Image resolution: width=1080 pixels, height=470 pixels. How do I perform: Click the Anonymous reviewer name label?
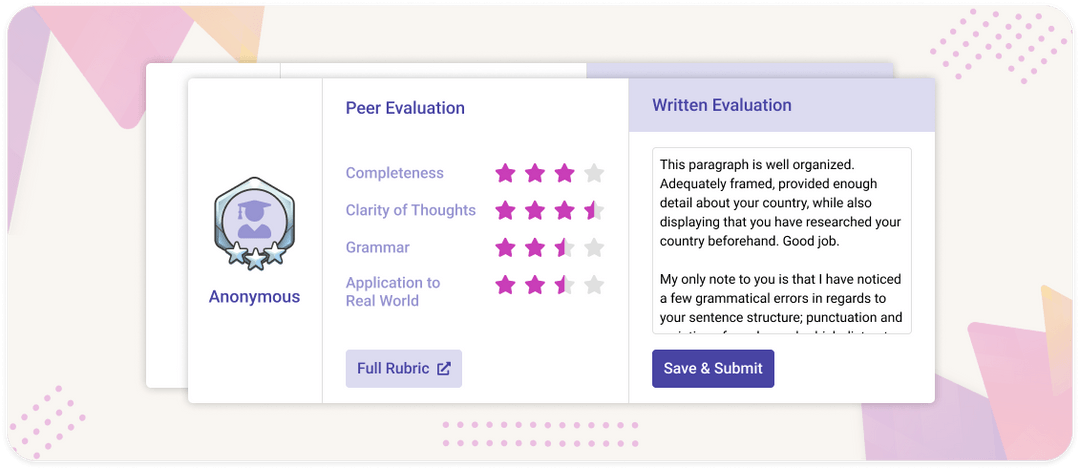[x=254, y=297]
